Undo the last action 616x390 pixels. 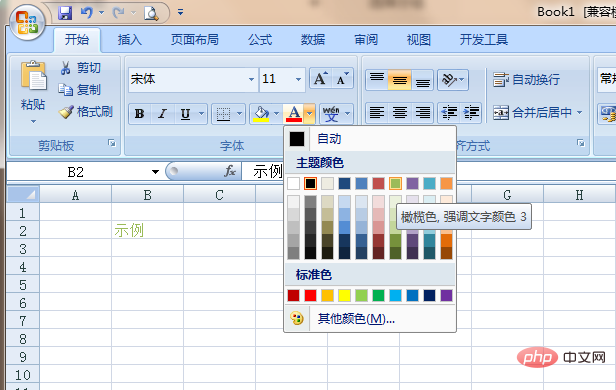coord(86,13)
